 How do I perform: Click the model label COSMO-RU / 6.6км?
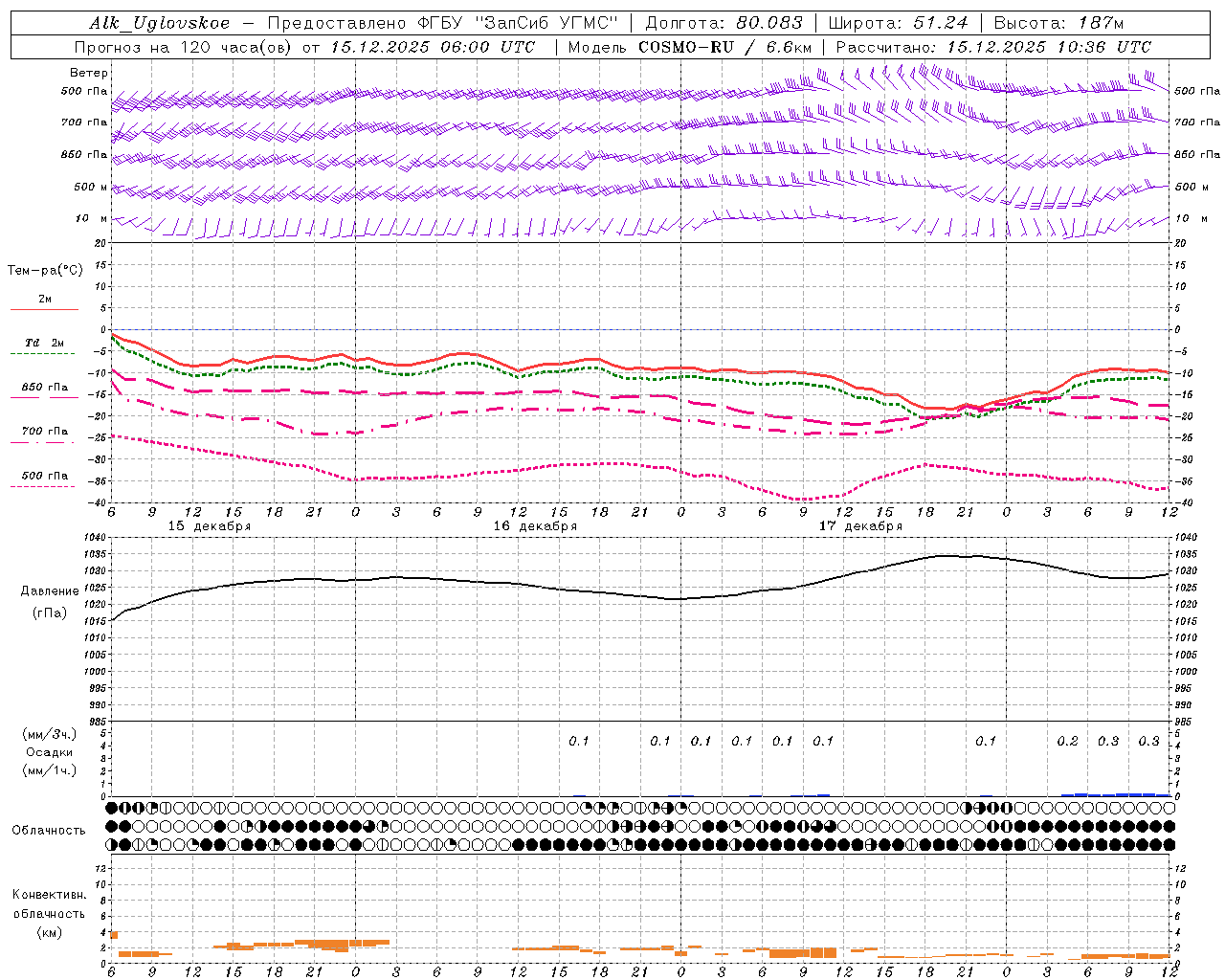(x=725, y=47)
